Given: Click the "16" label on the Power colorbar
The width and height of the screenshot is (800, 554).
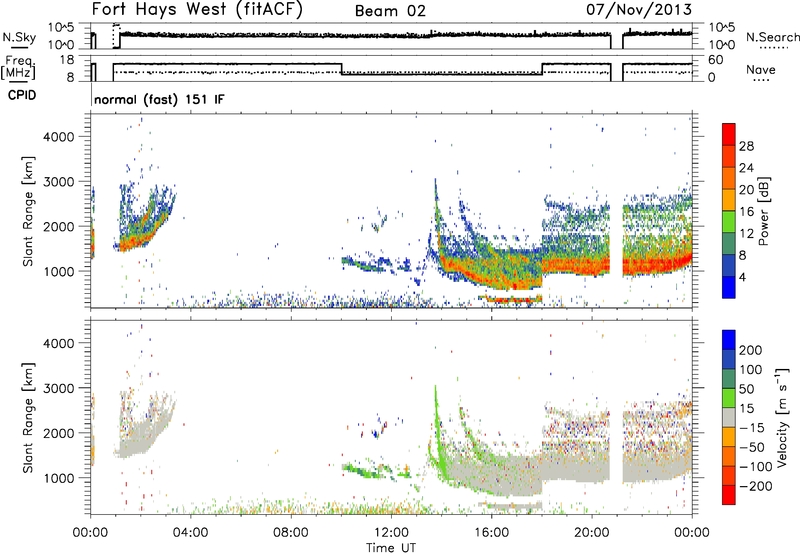Looking at the screenshot, I should (746, 212).
